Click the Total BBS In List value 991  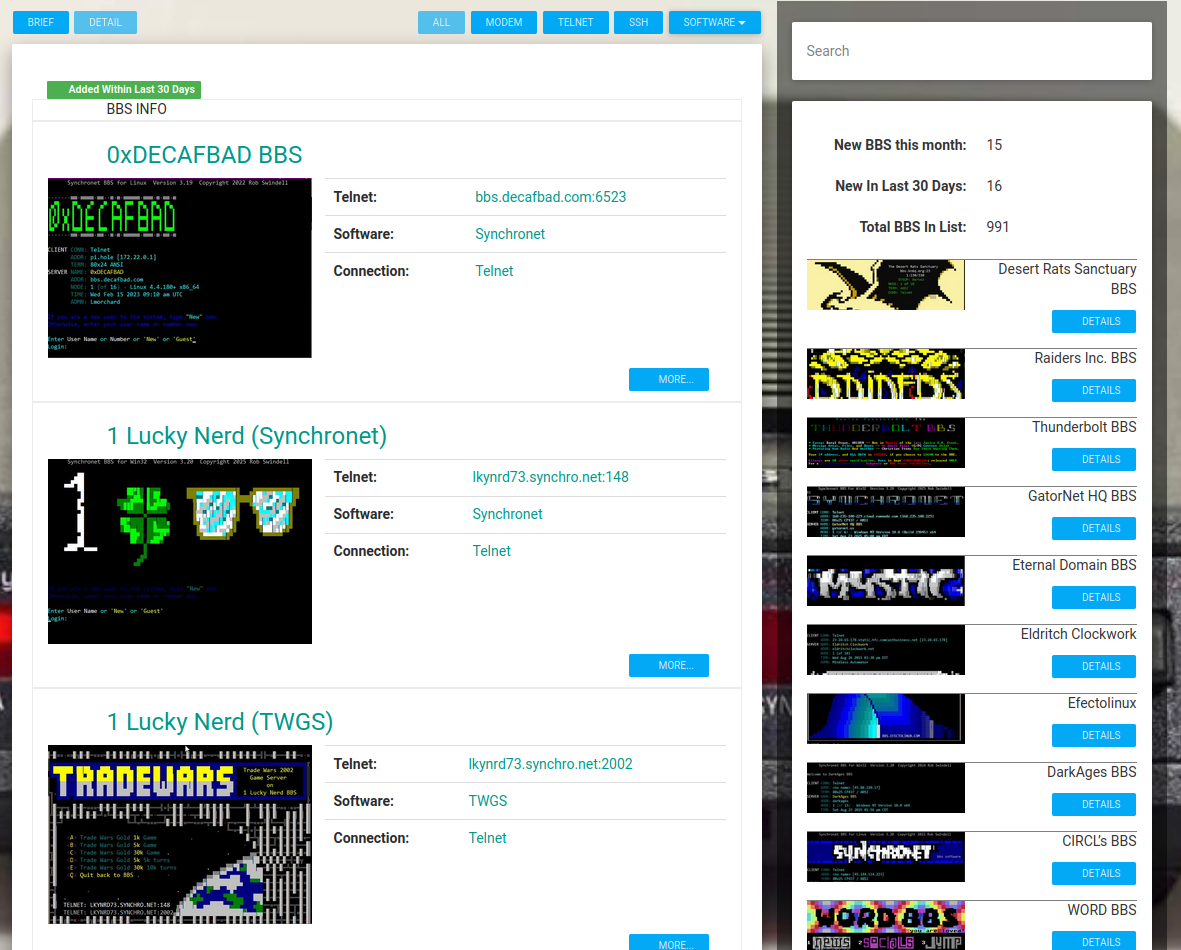tap(998, 227)
